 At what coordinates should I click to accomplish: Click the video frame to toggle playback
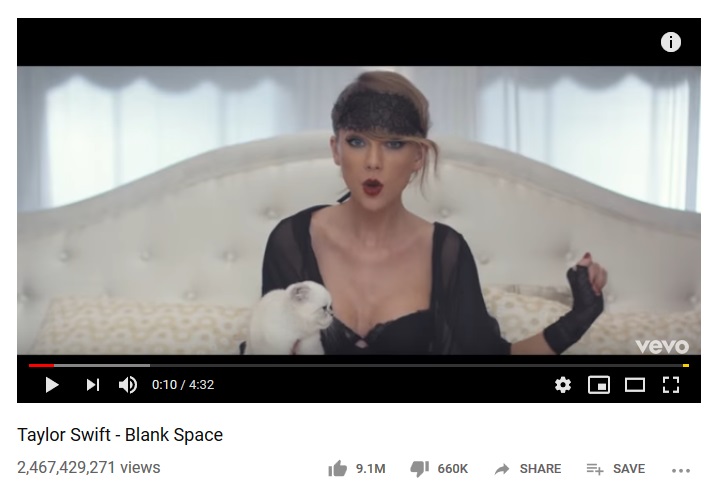point(359,210)
